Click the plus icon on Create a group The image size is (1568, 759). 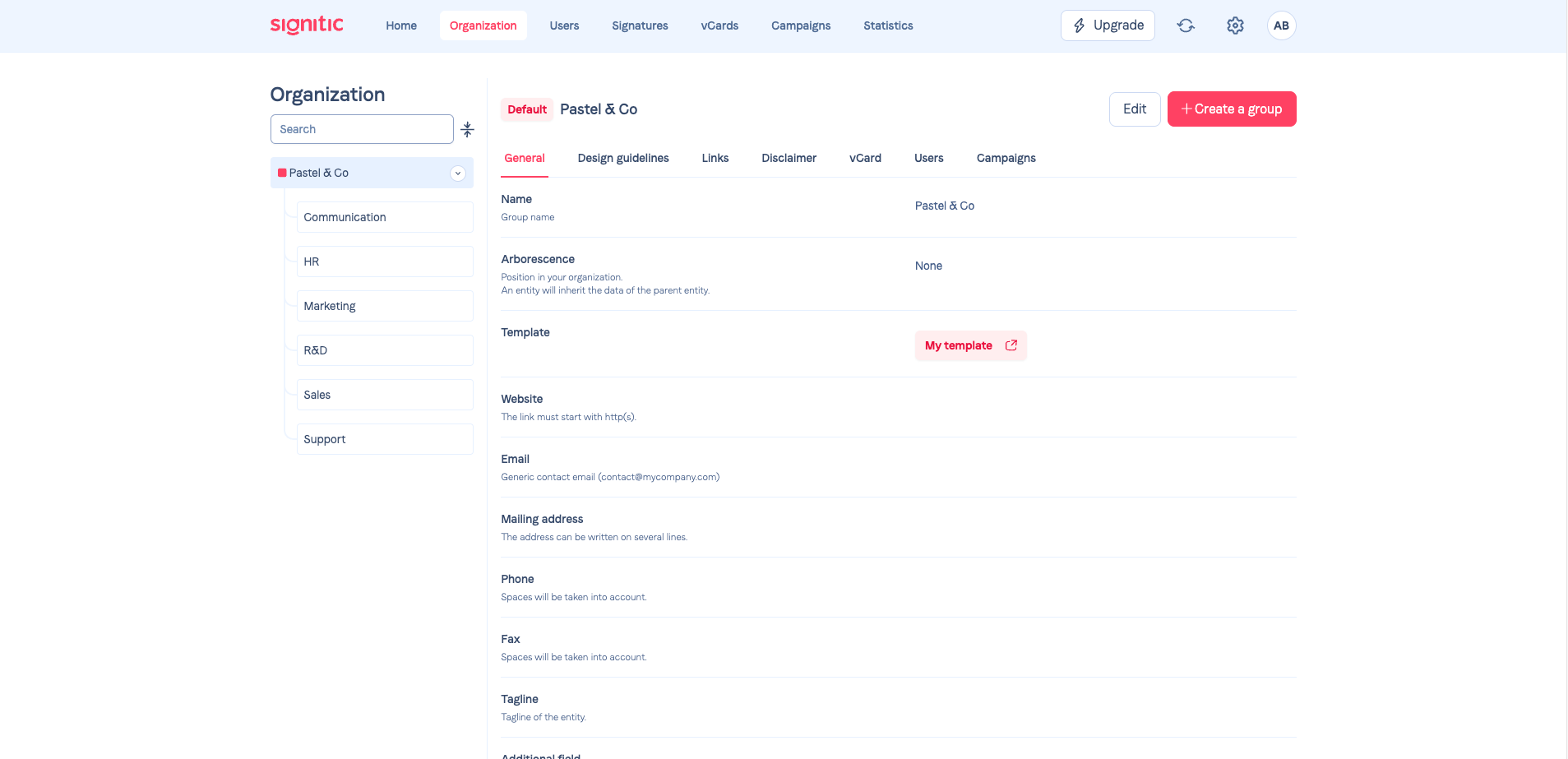pyautogui.click(x=1185, y=109)
